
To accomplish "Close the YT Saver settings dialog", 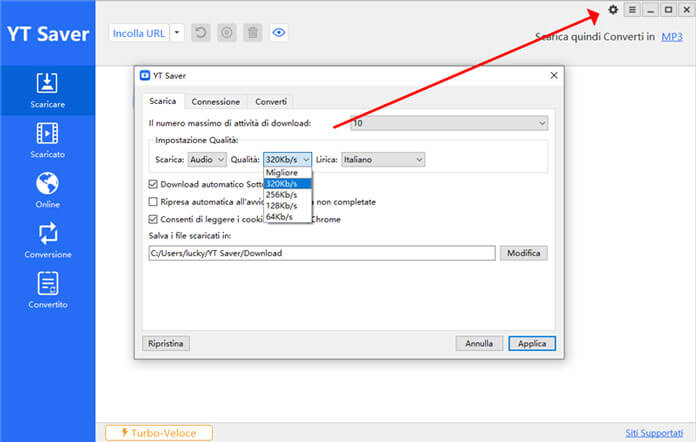I will 554,75.
